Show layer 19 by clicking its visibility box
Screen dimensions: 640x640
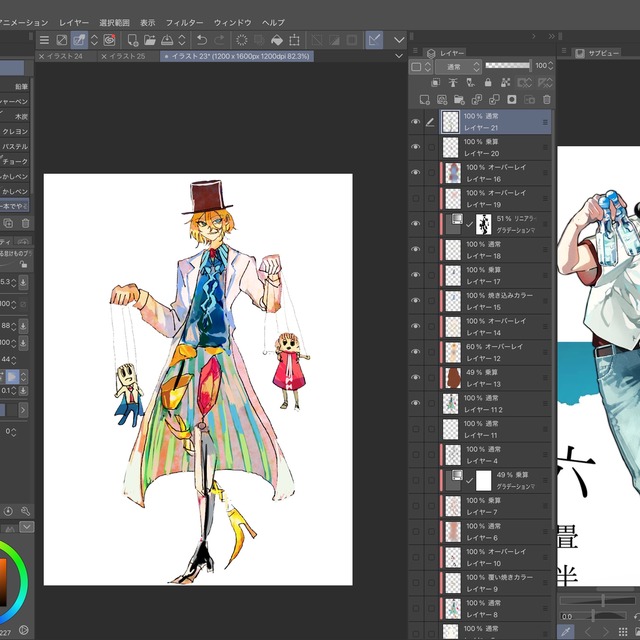point(416,197)
